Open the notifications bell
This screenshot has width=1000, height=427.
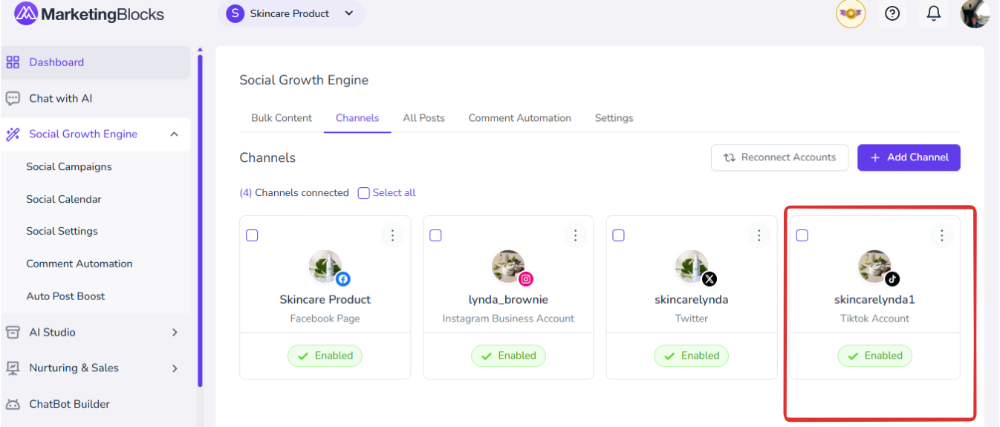933,14
